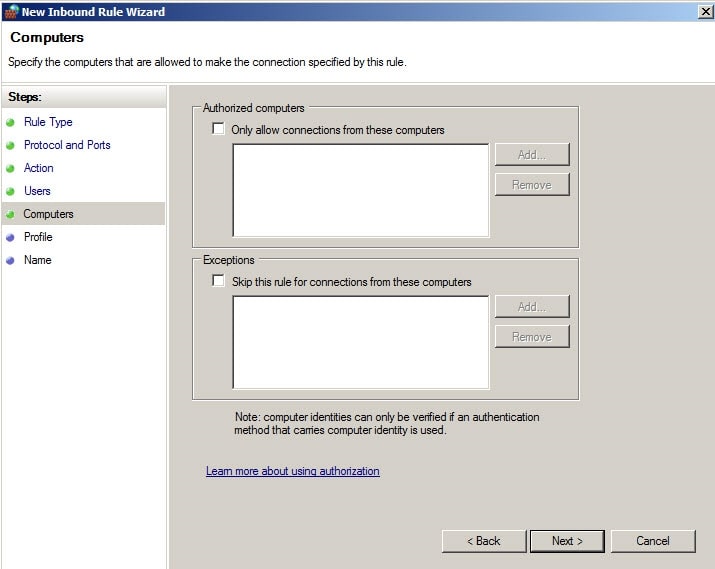
Task: Click the green bullet beside Action
Action: [11, 168]
